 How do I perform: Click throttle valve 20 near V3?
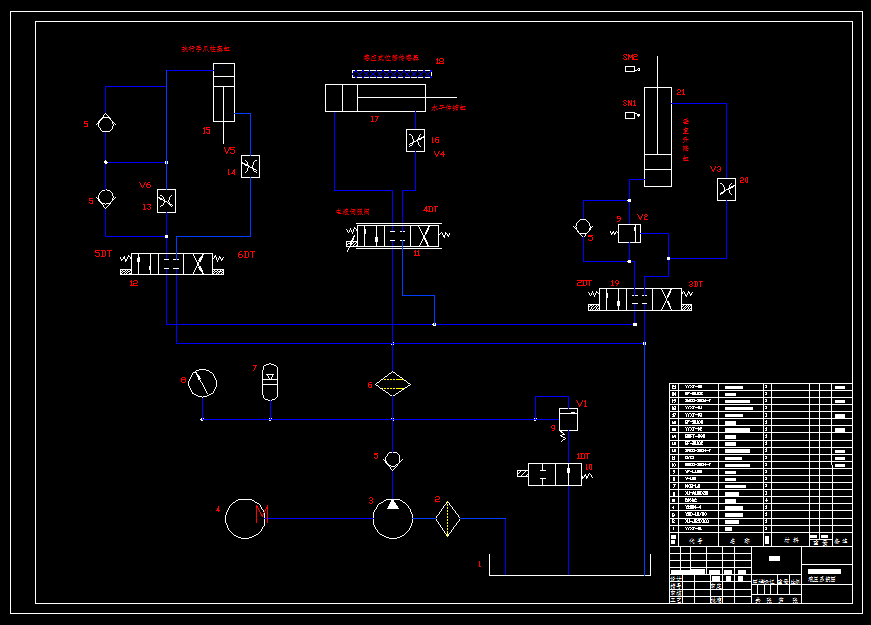tap(727, 189)
